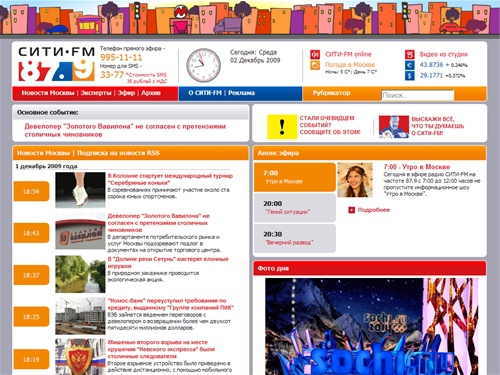500x375 pixels.
Task: Open the Невский экспресс explosion headline
Action: click(161, 349)
